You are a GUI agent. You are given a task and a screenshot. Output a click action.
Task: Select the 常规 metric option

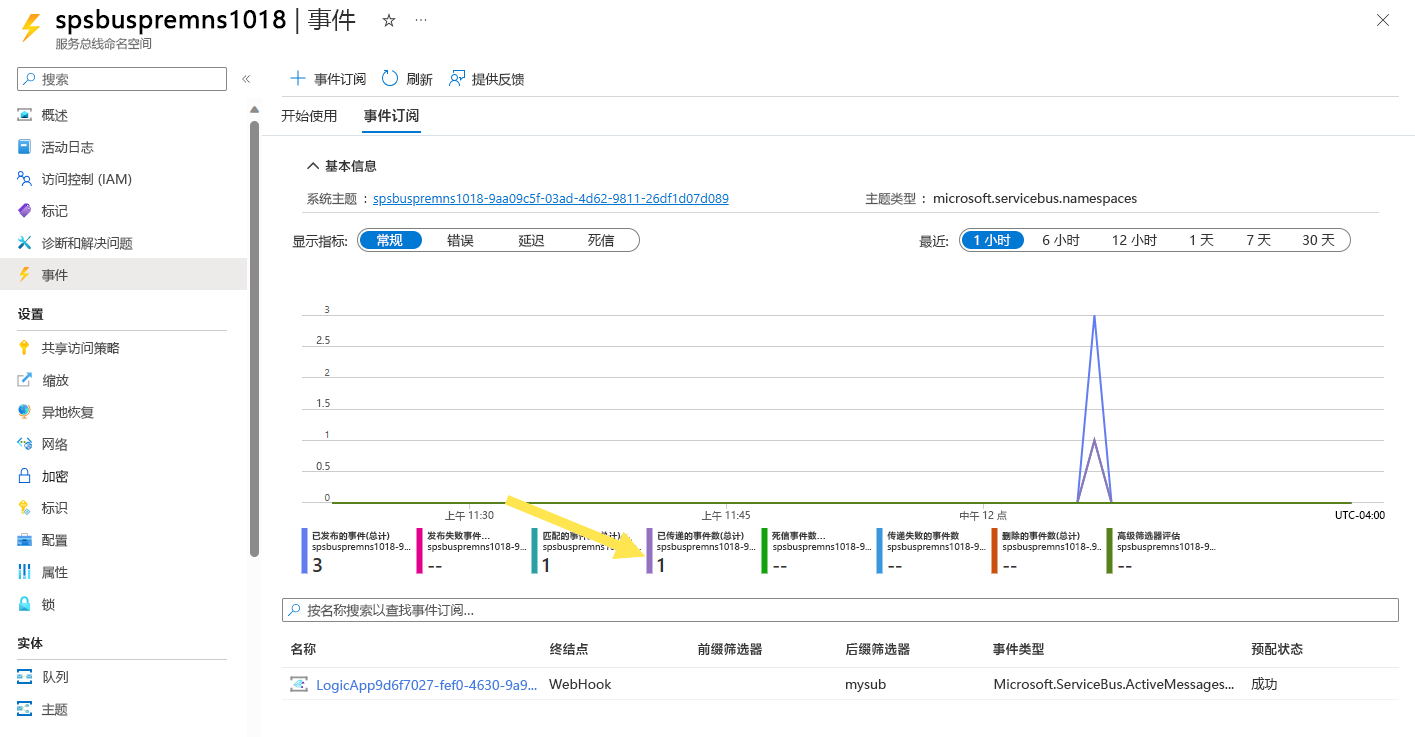390,240
